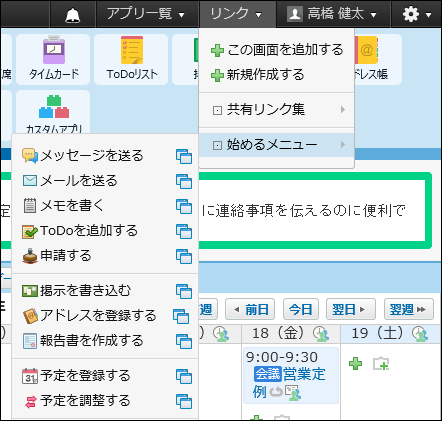This screenshot has width=442, height=421.
Task: Open ToDoを追加する in a new window
Action: click(184, 231)
